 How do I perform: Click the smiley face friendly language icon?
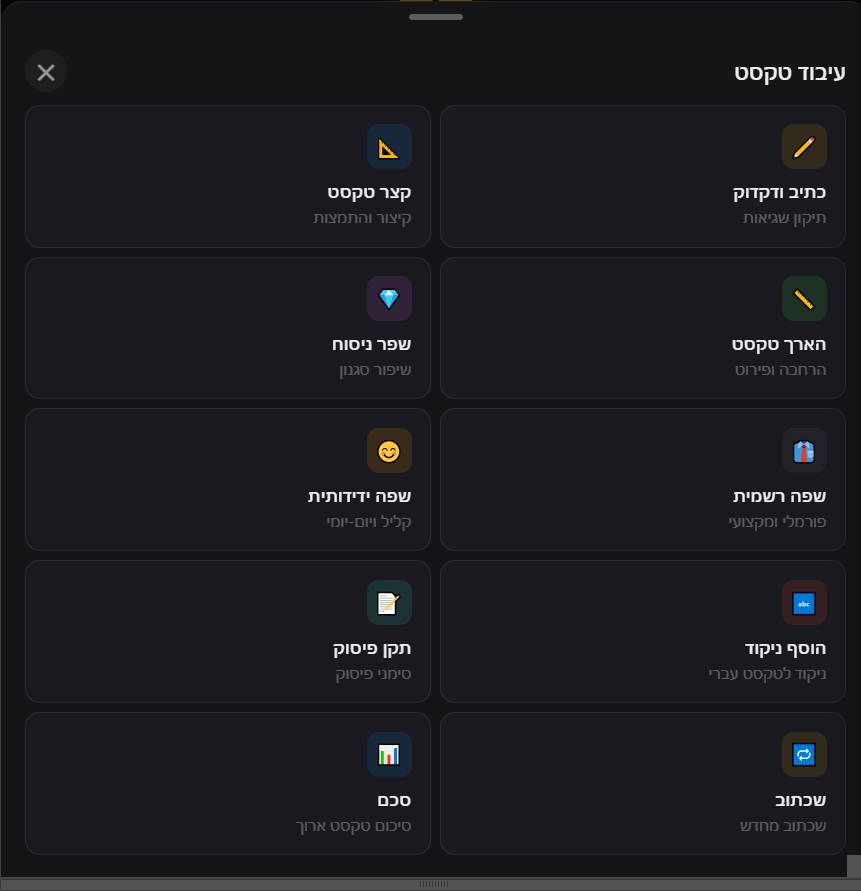pyautogui.click(x=389, y=451)
